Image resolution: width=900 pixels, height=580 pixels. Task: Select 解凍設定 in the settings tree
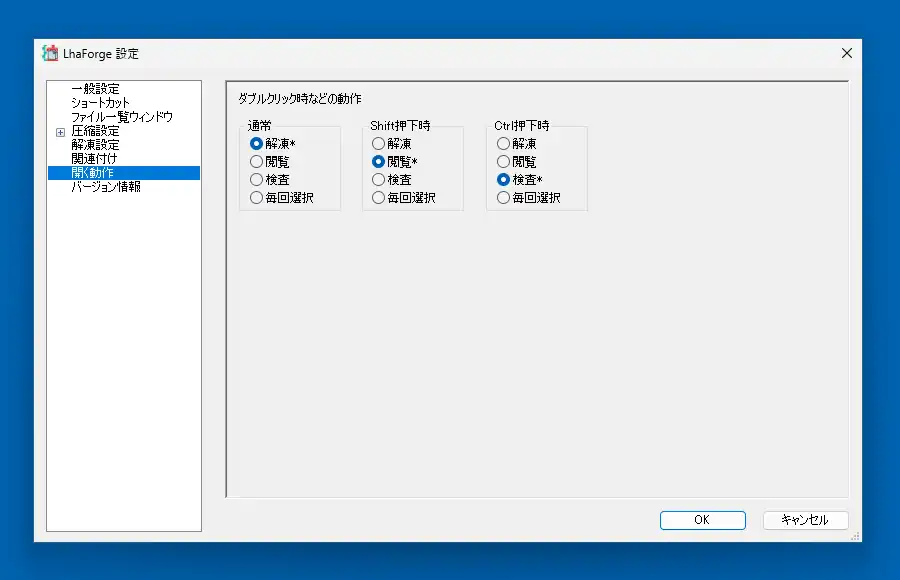[x=95, y=145]
